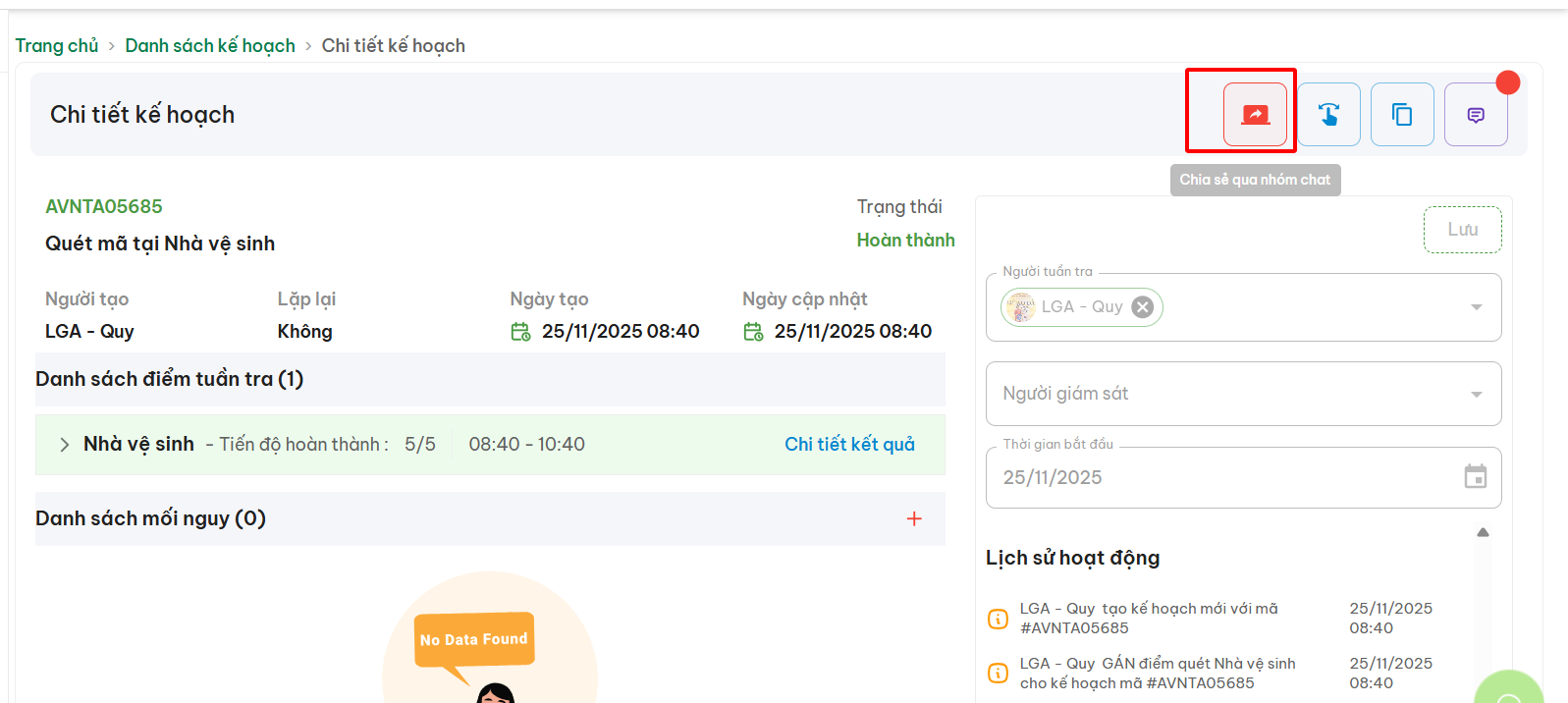
Task: Open the calendar picker for start date
Action: (1475, 477)
